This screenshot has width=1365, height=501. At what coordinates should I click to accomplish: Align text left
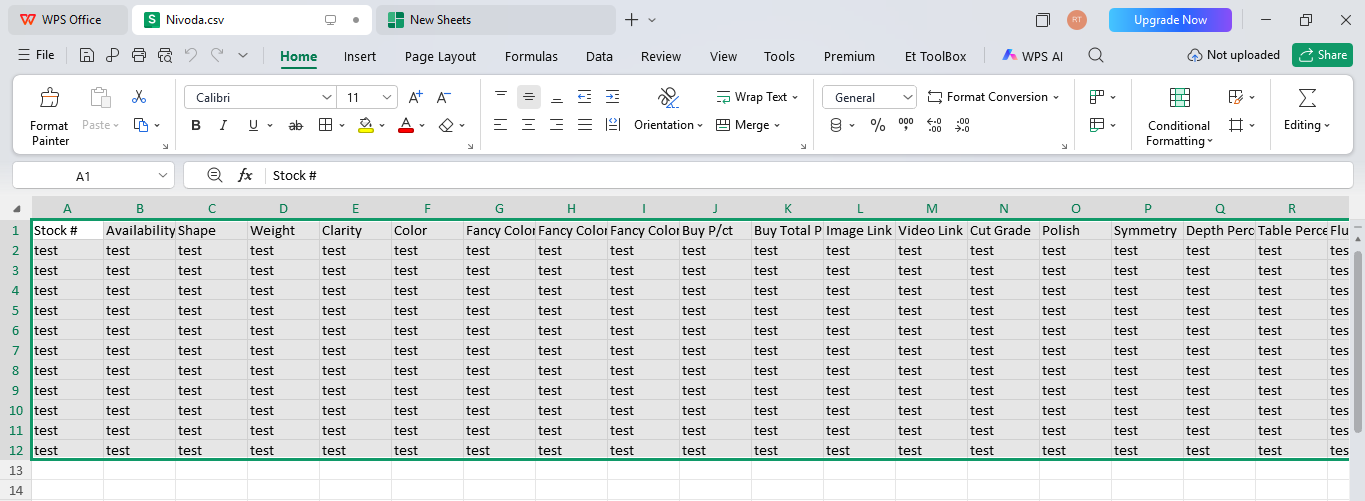click(x=501, y=125)
